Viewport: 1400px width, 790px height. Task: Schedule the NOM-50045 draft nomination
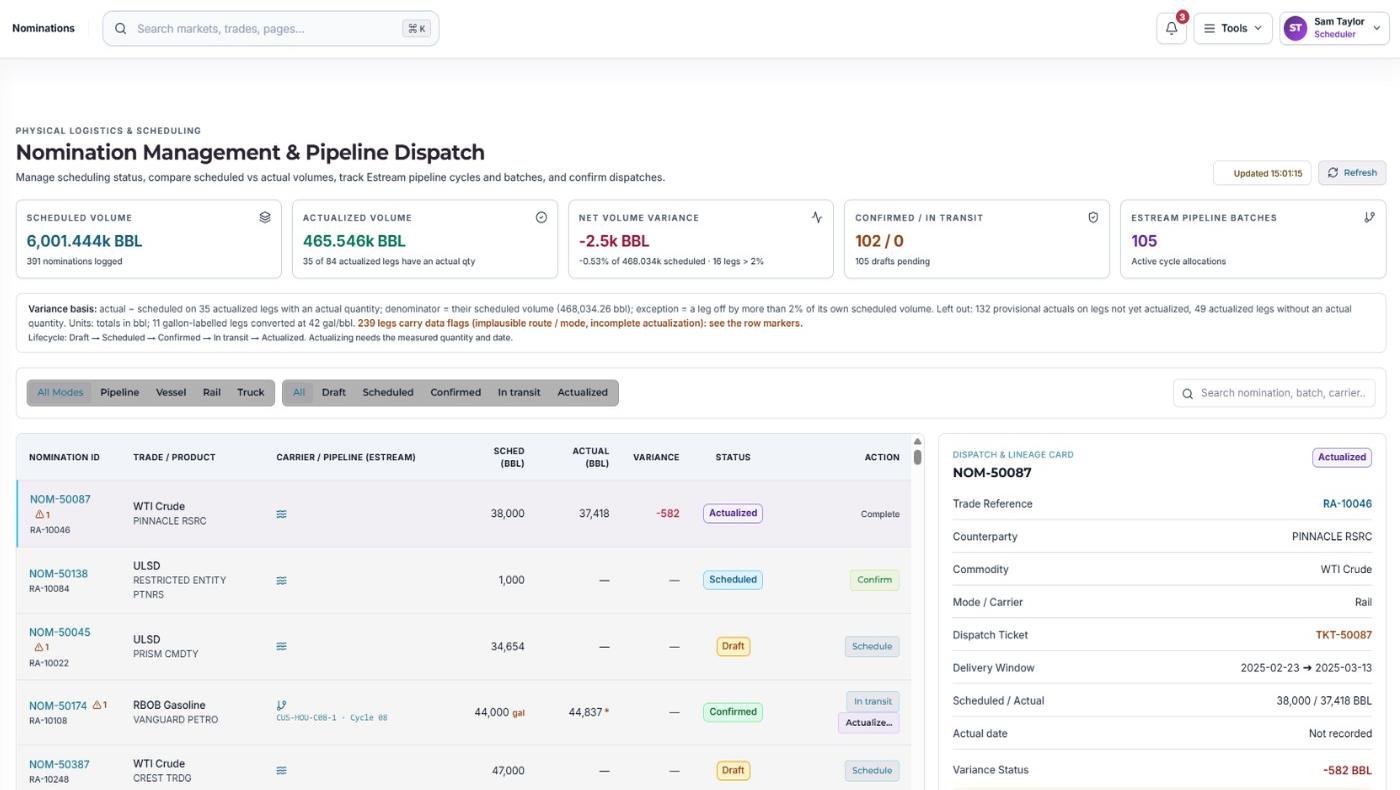click(872, 646)
